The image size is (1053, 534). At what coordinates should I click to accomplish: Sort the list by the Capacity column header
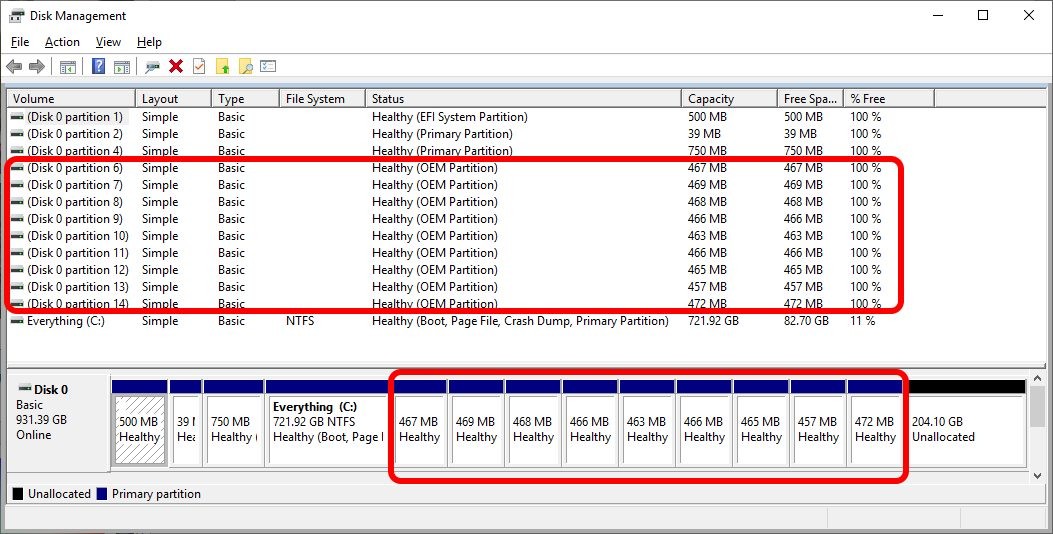(711, 99)
